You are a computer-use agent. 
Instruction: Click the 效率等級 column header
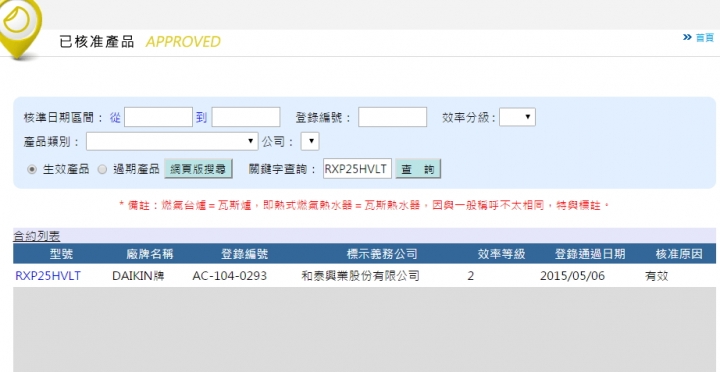tap(501, 254)
